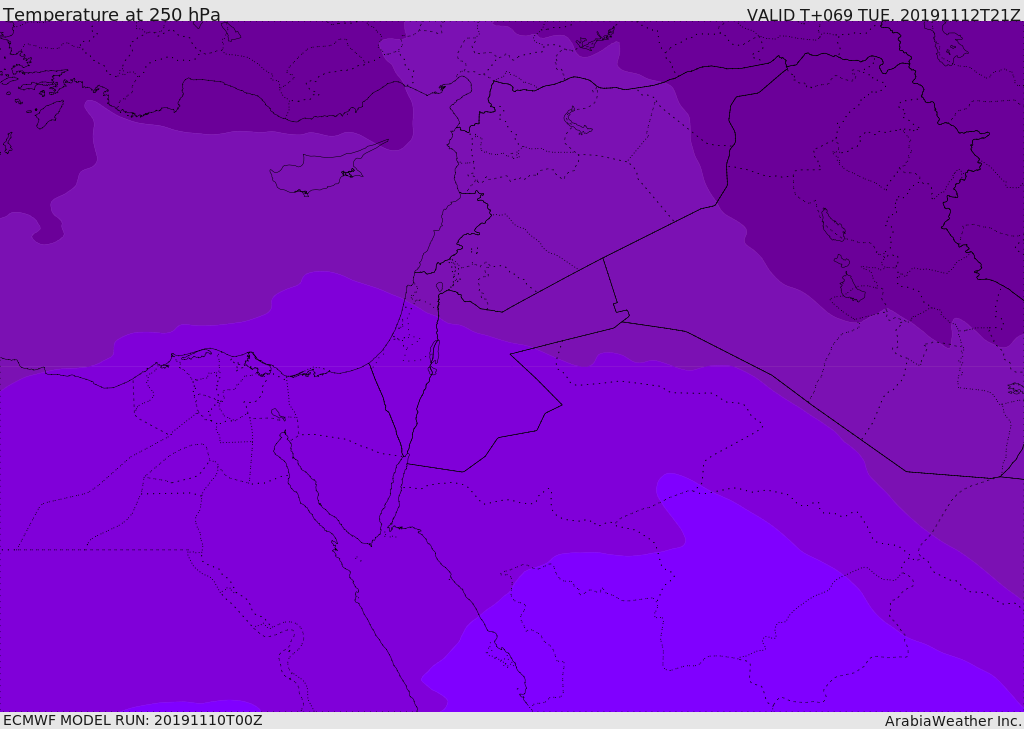1024x729 pixels.
Task: Click the island of Cyprus
Action: [x=315, y=174]
